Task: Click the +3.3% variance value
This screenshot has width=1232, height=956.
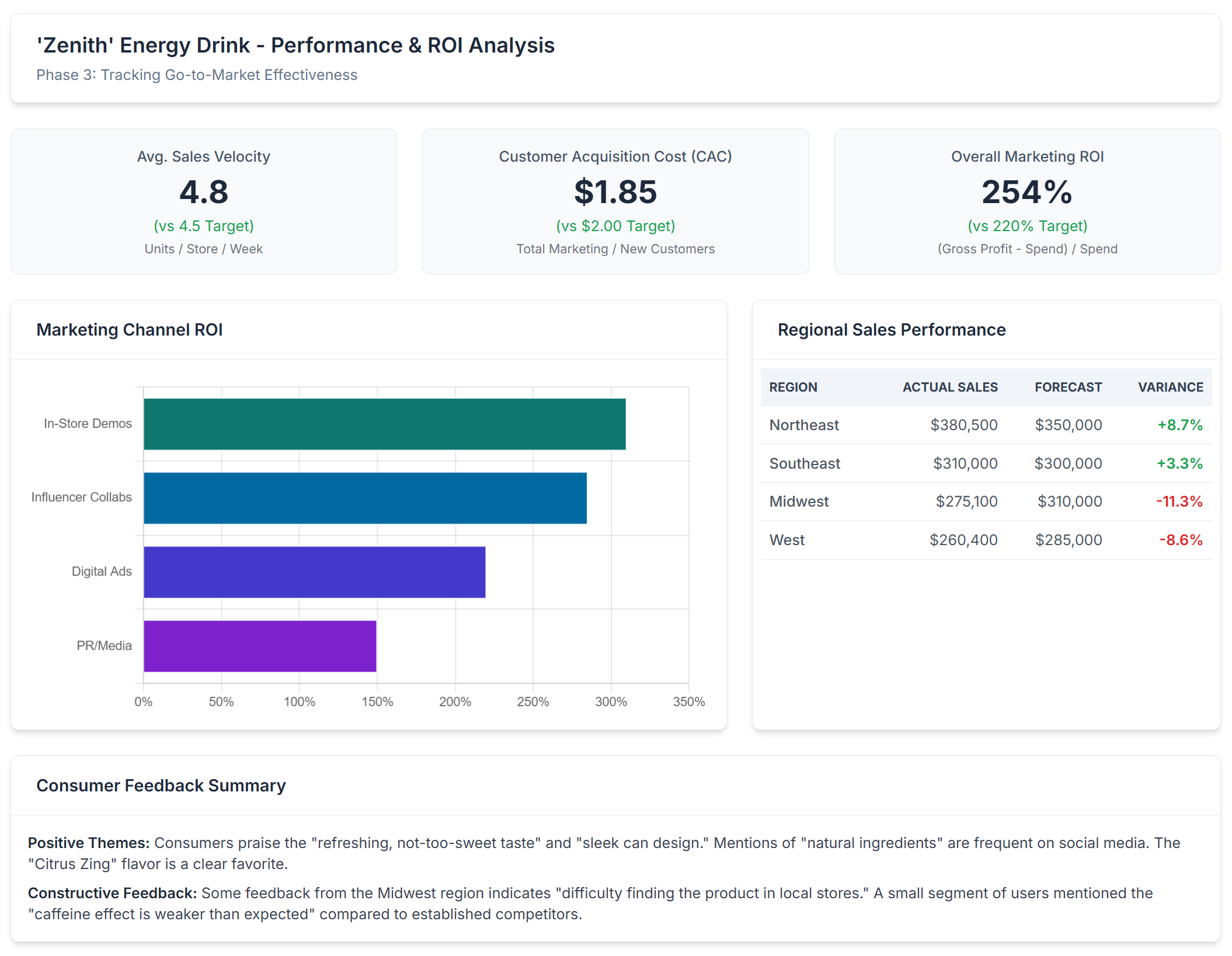Action: pyautogui.click(x=1179, y=463)
